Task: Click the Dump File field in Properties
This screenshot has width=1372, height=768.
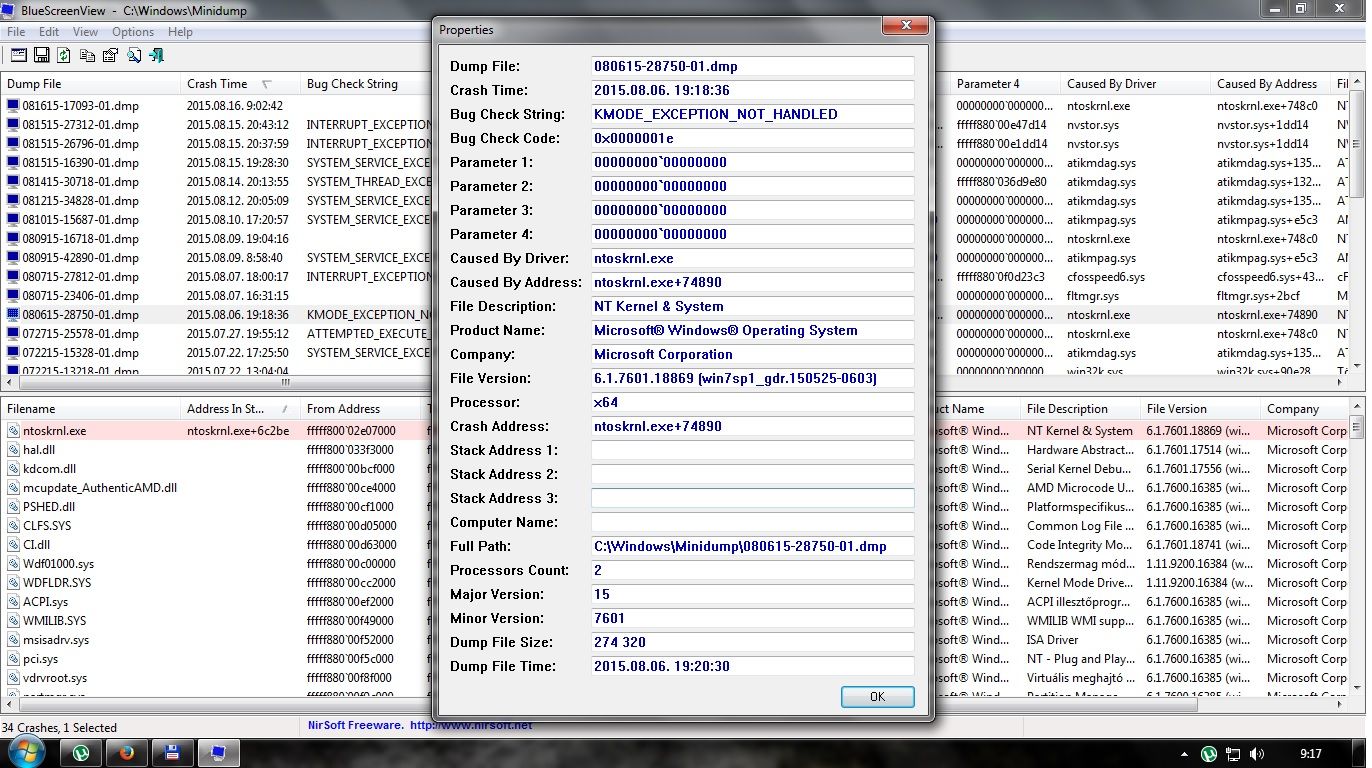Action: [x=753, y=66]
